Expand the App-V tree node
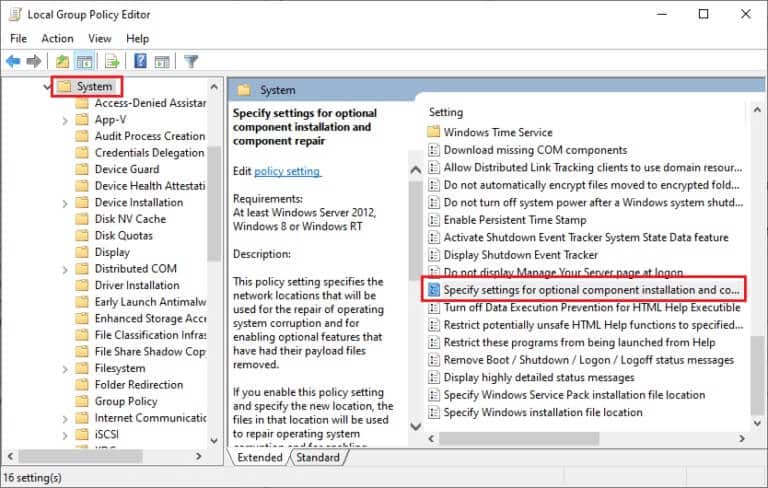This screenshot has height=488, width=768. [65, 120]
